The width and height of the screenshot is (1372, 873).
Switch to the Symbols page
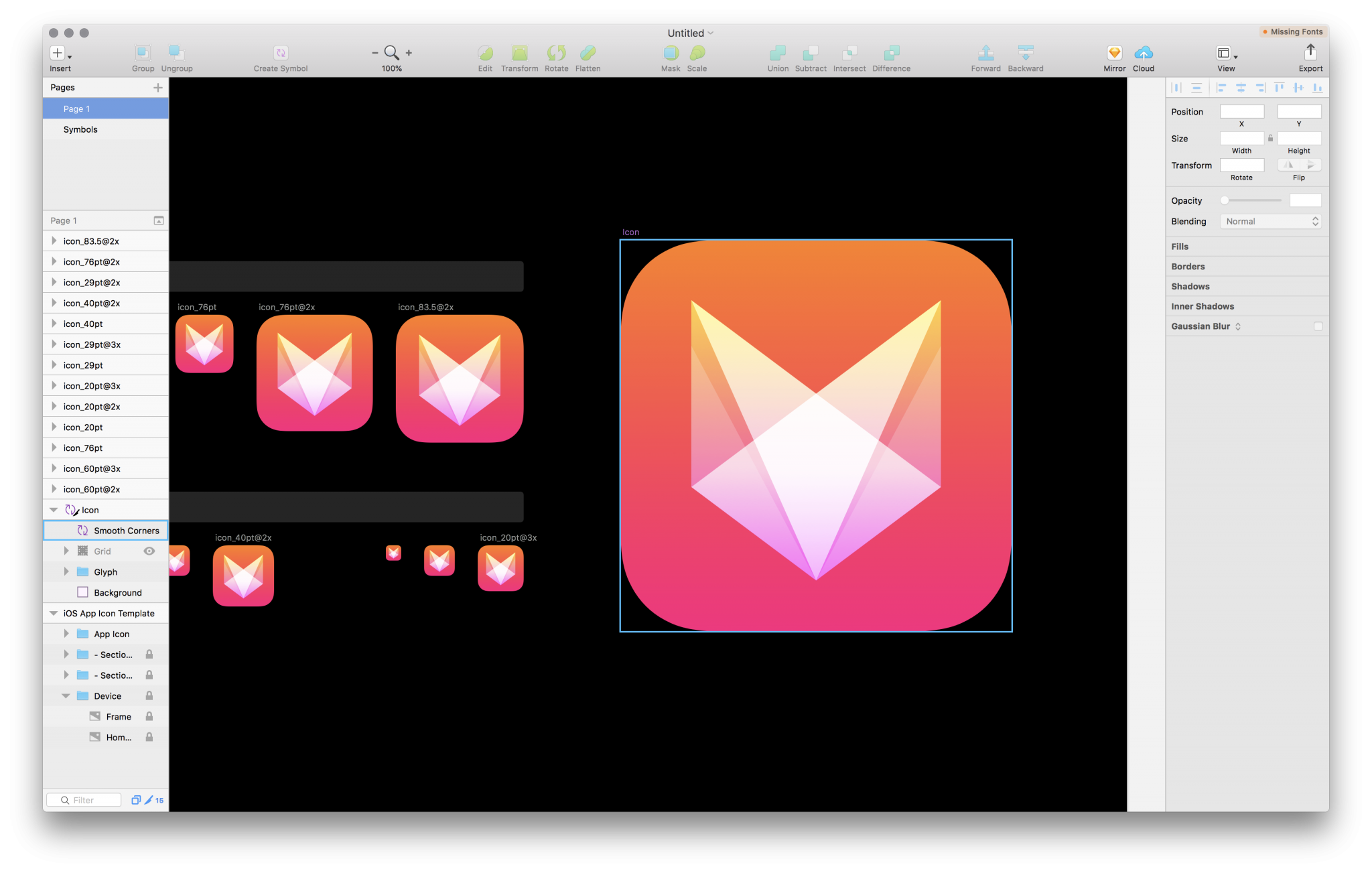point(80,129)
